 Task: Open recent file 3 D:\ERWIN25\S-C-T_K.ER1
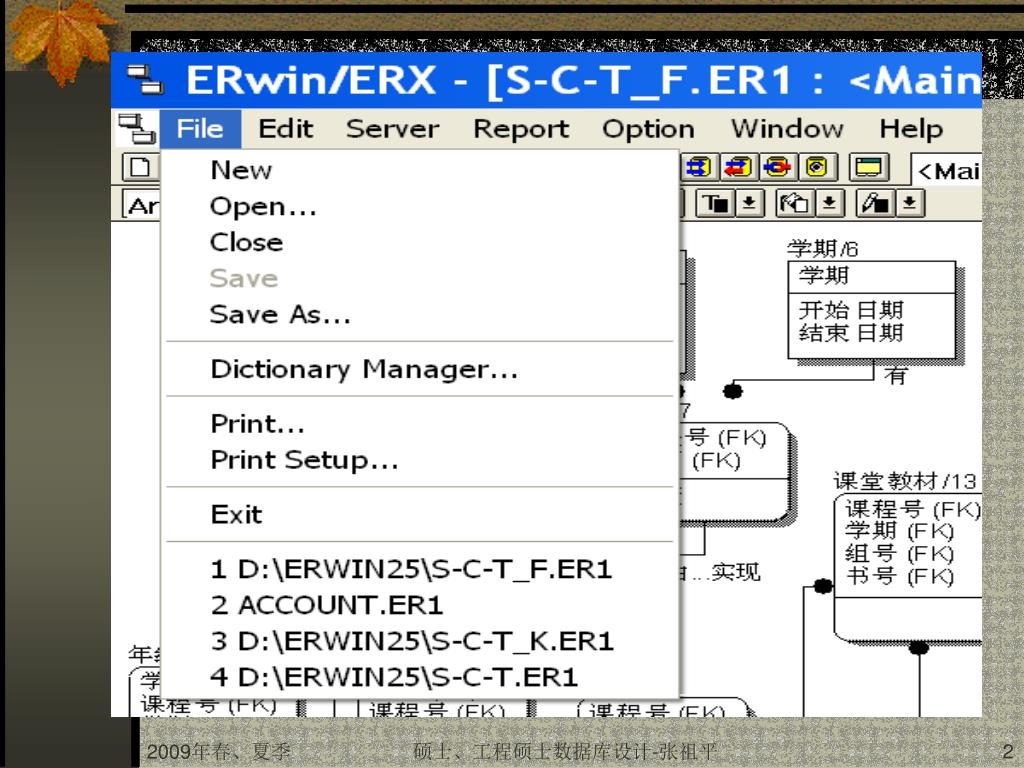[x=419, y=641]
